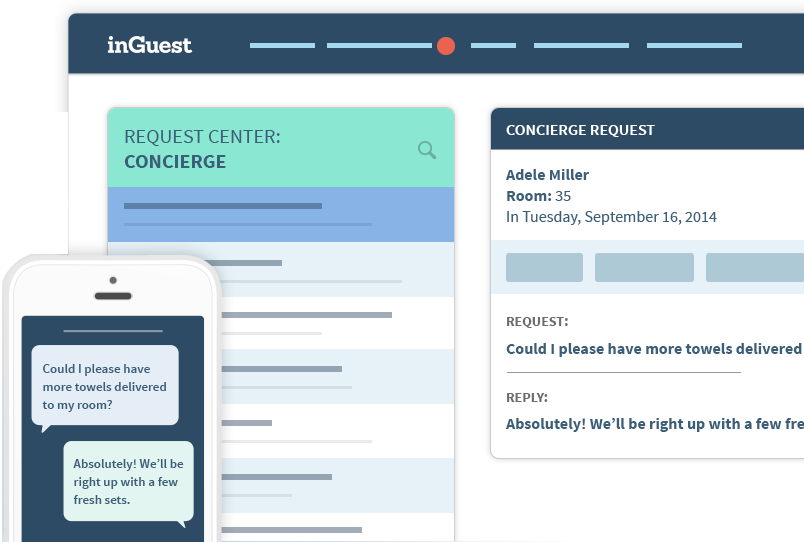Viewport: 804px width, 542px height.
Task: Click the second gray action button
Action: (x=644, y=267)
